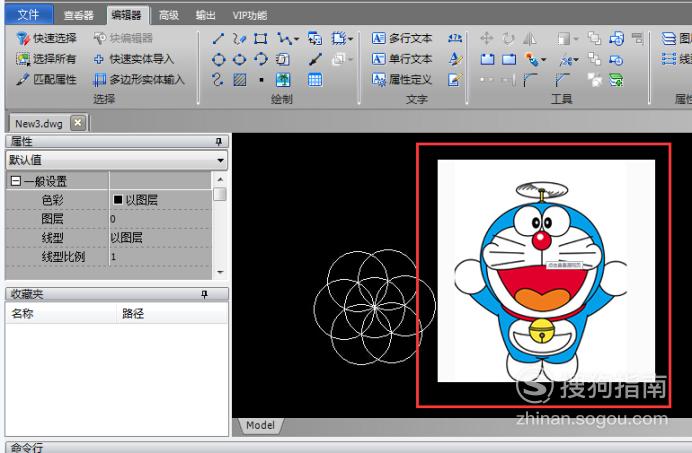Click the 路径 column header in Favorites

(172, 313)
